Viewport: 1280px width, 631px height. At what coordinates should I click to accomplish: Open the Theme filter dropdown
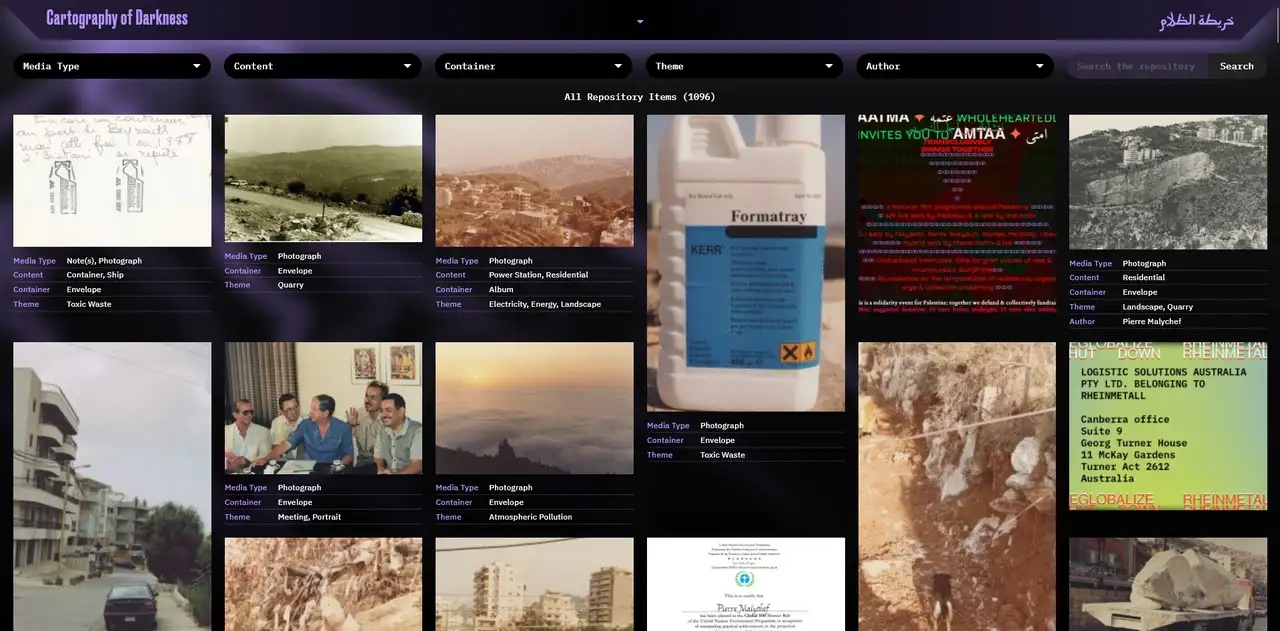pyautogui.click(x=744, y=66)
